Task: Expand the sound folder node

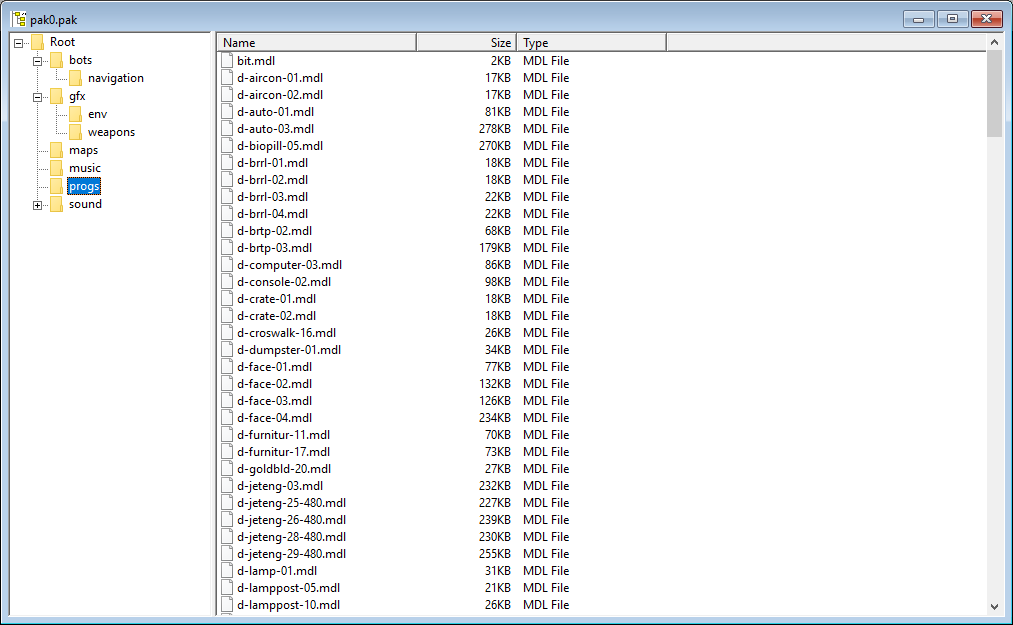Action: [38, 205]
